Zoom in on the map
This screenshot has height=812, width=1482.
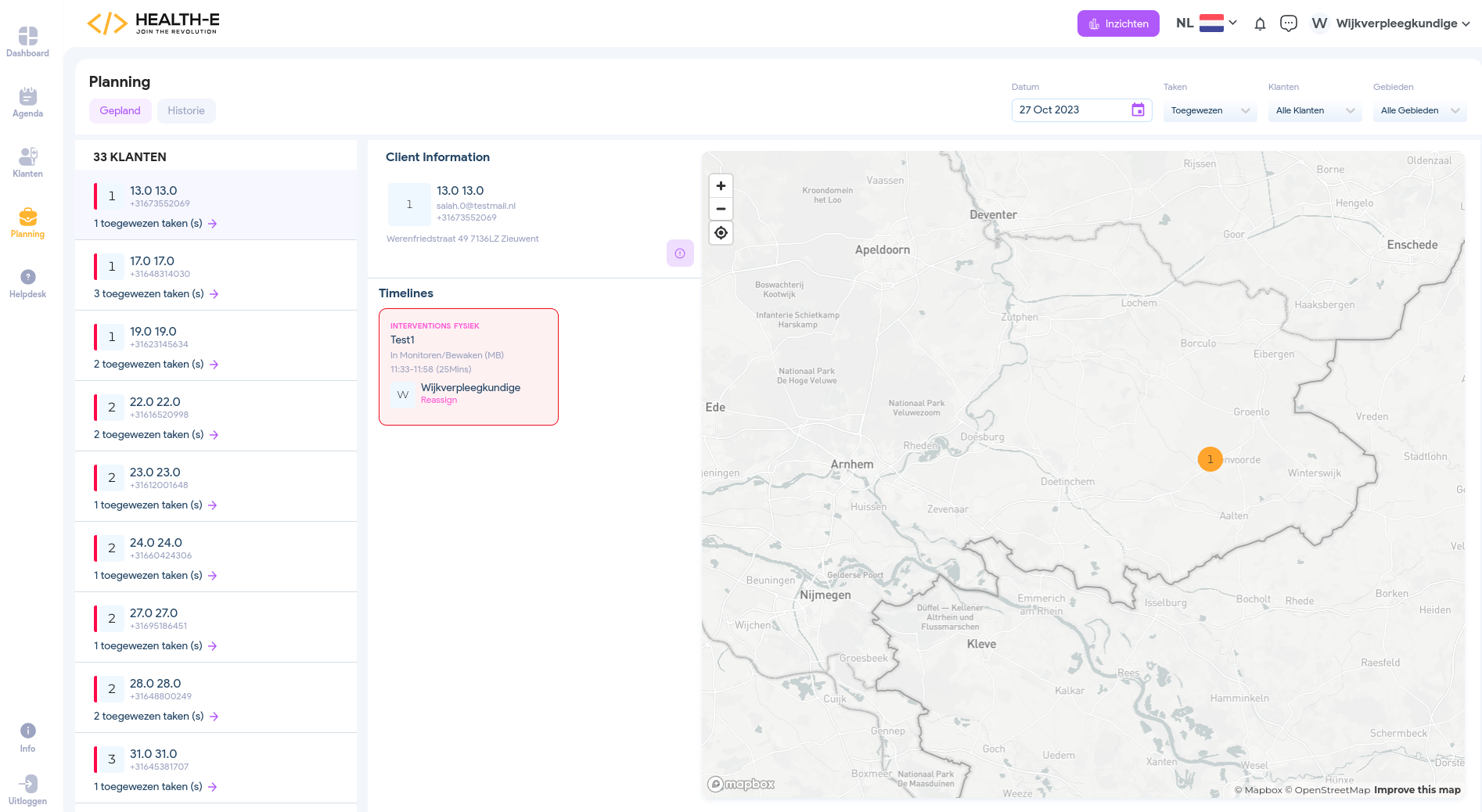tap(721, 186)
